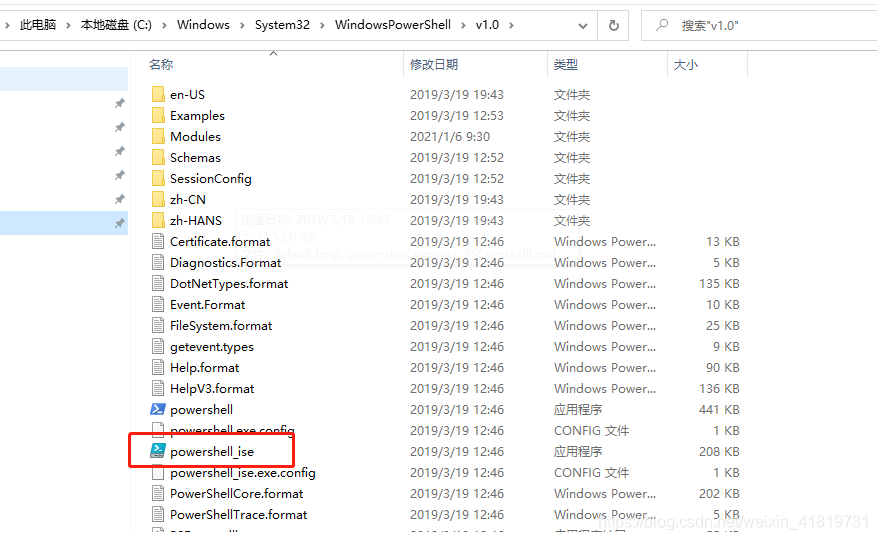The image size is (877, 540).
Task: Click the FileSystem.format file icon
Action: 158,325
